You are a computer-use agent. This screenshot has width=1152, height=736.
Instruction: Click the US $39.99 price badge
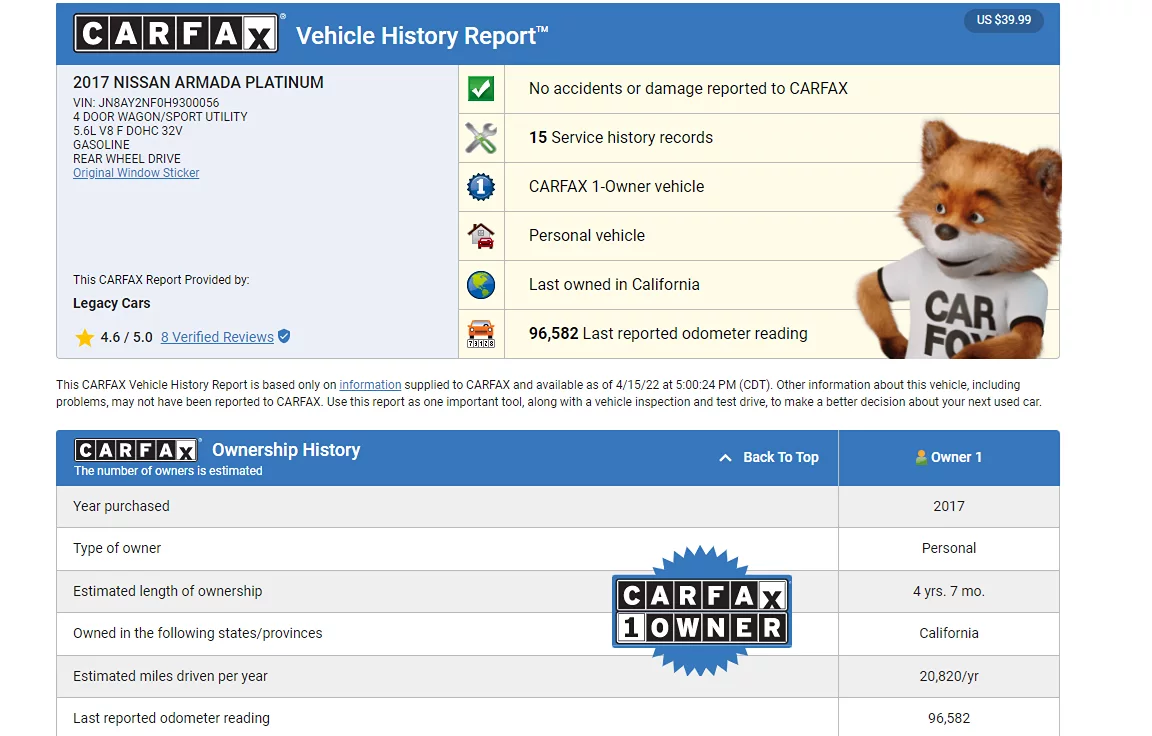(1003, 20)
